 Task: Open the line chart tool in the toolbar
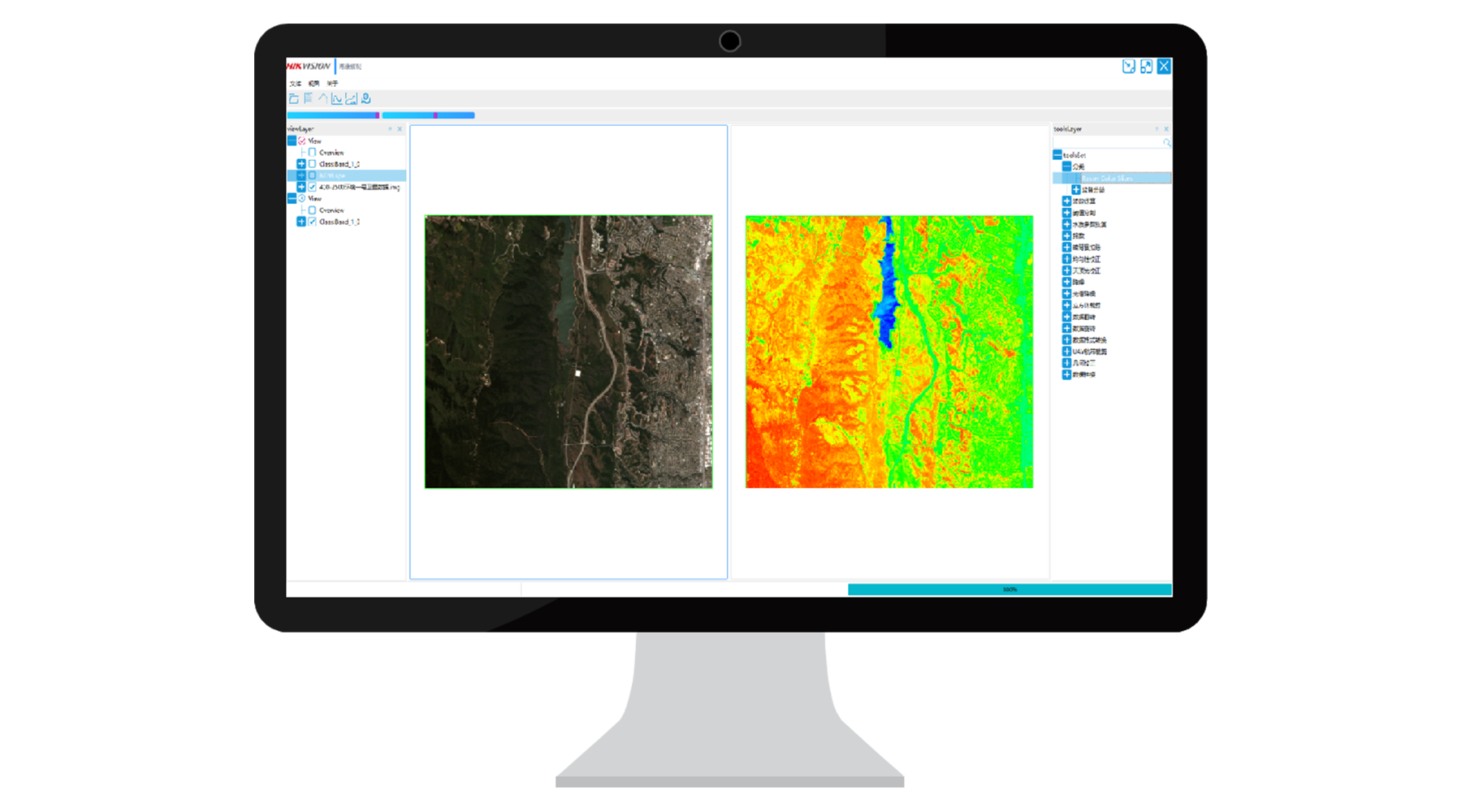click(336, 98)
